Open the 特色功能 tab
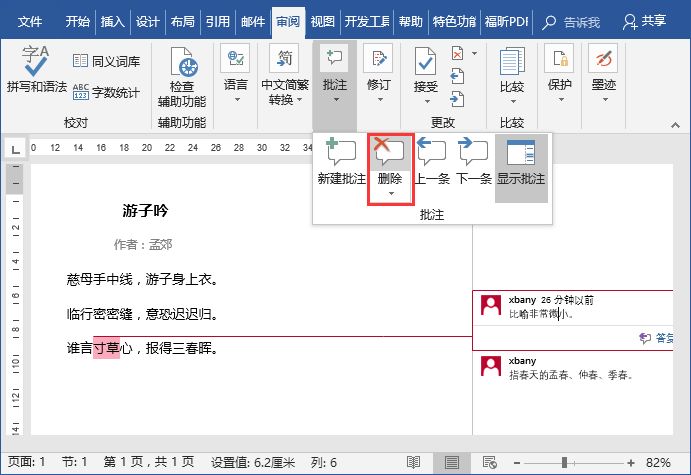Viewport: 691px width, 475px height. point(454,22)
